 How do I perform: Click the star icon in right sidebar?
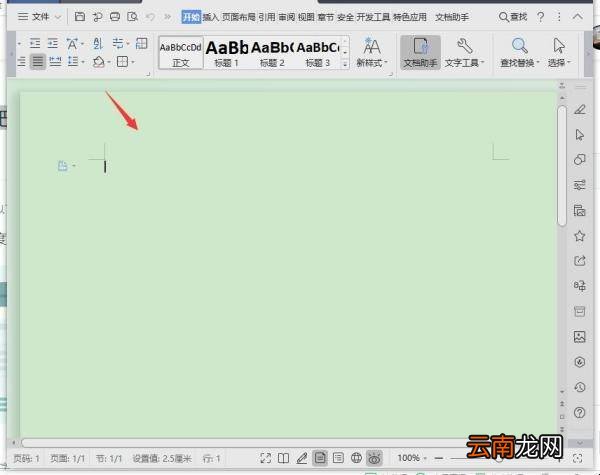tap(580, 236)
